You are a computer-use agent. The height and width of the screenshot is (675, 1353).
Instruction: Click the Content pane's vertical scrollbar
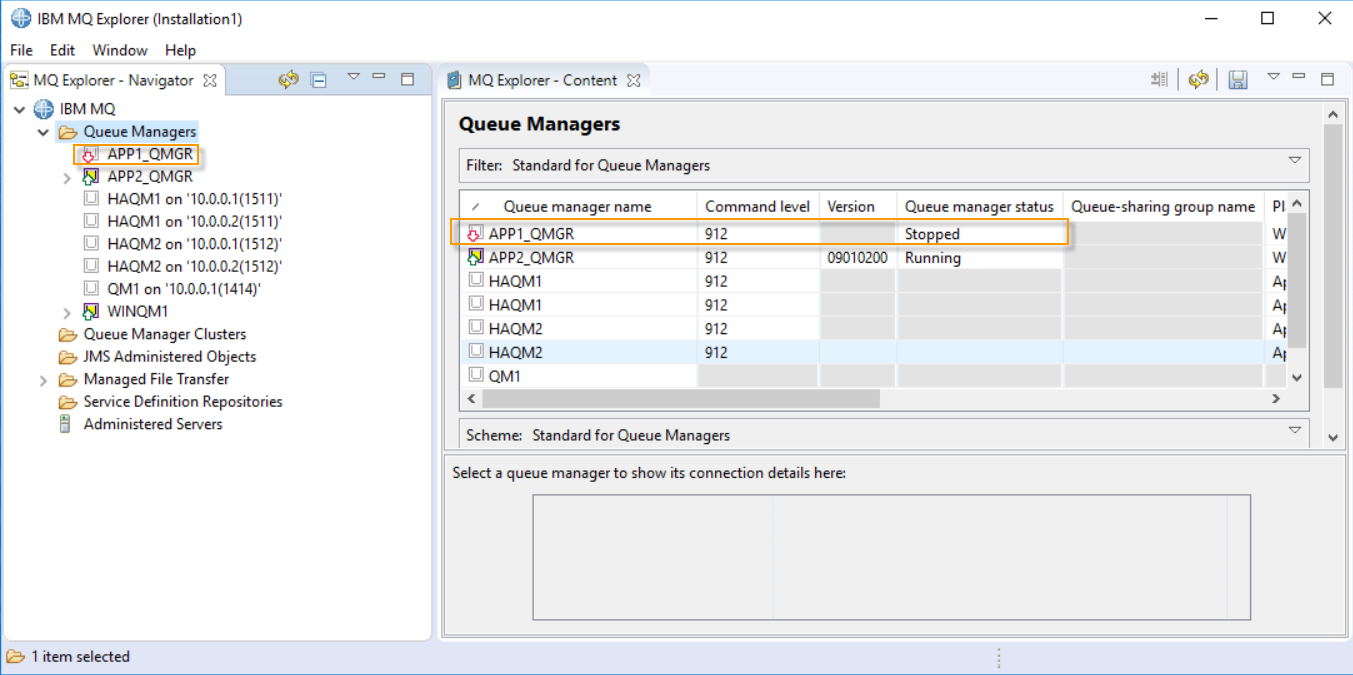1332,255
